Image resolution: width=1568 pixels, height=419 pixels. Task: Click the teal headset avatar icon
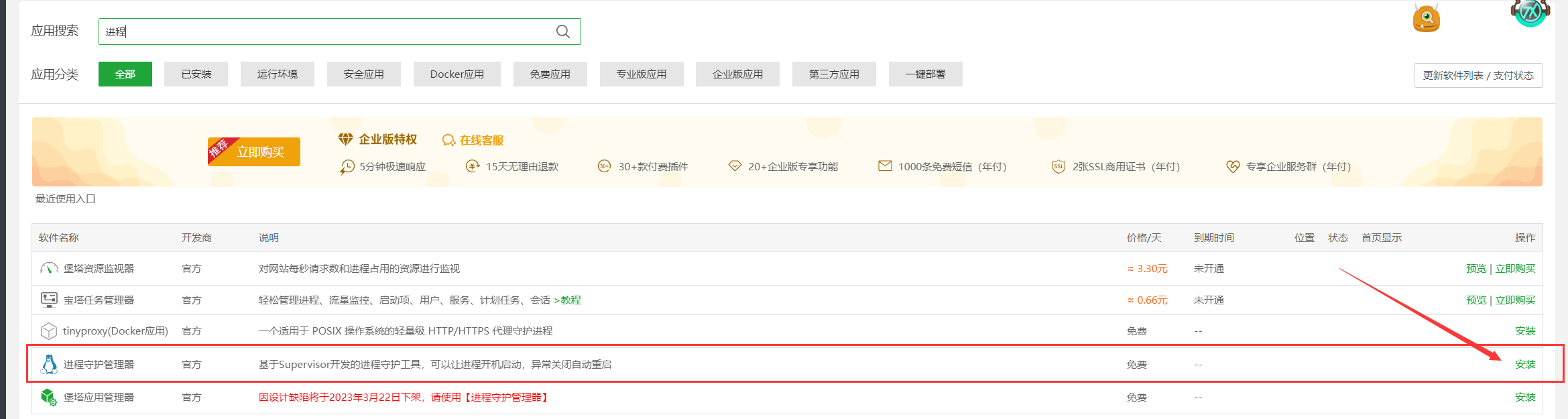(x=1530, y=11)
